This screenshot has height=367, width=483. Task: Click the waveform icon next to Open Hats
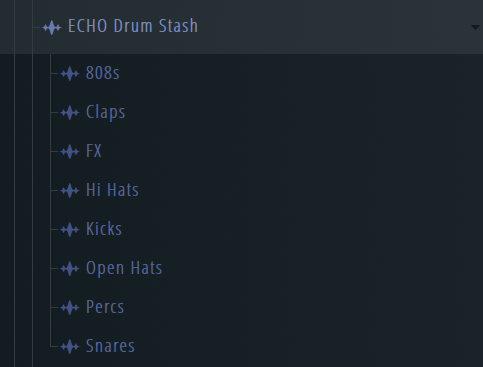pyautogui.click(x=70, y=269)
